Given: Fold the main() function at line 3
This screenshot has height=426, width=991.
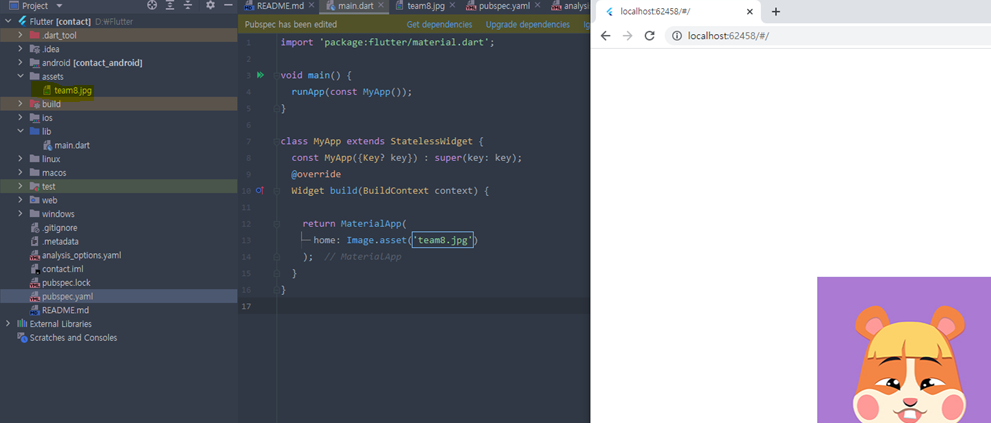Looking at the screenshot, I should (x=277, y=75).
